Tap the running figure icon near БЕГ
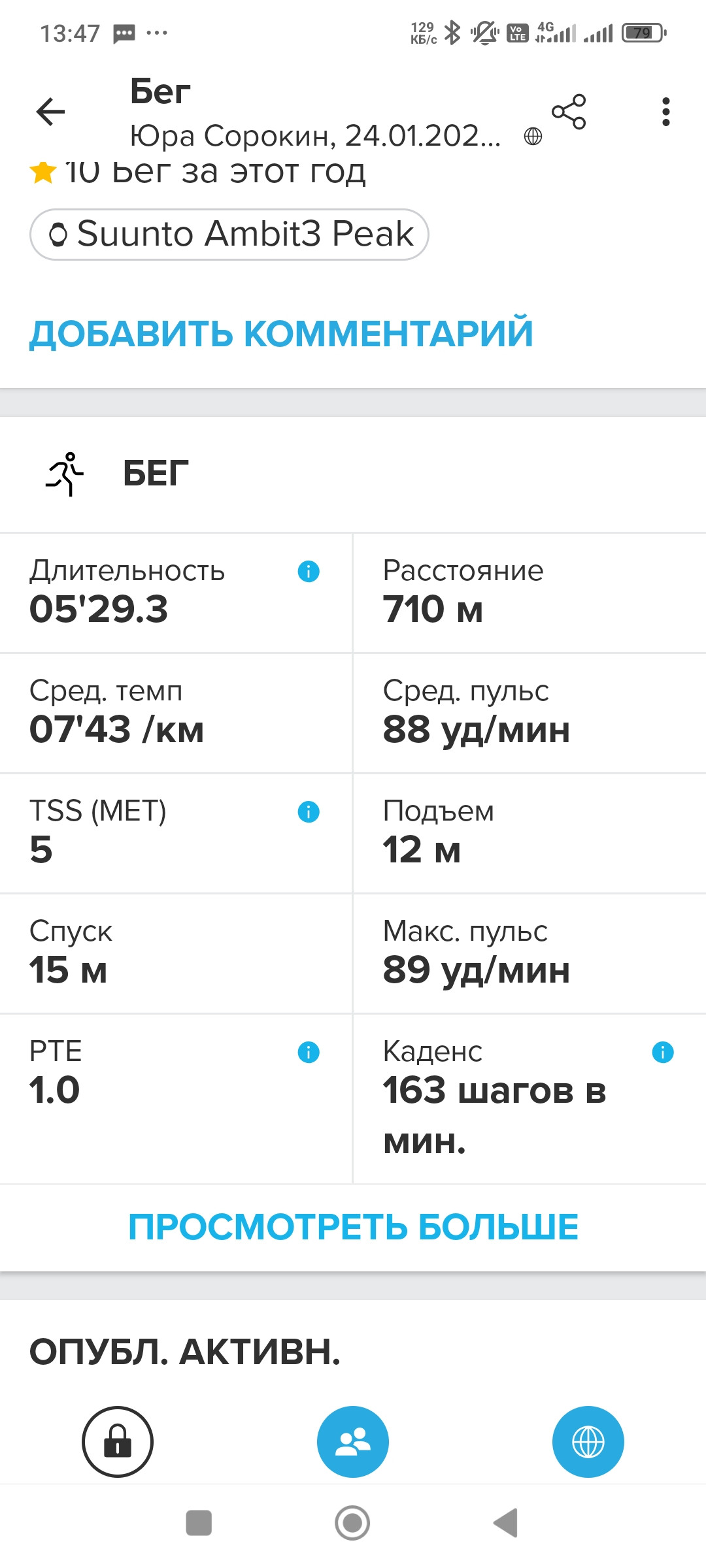Image resolution: width=706 pixels, height=1568 pixels. 65,474
